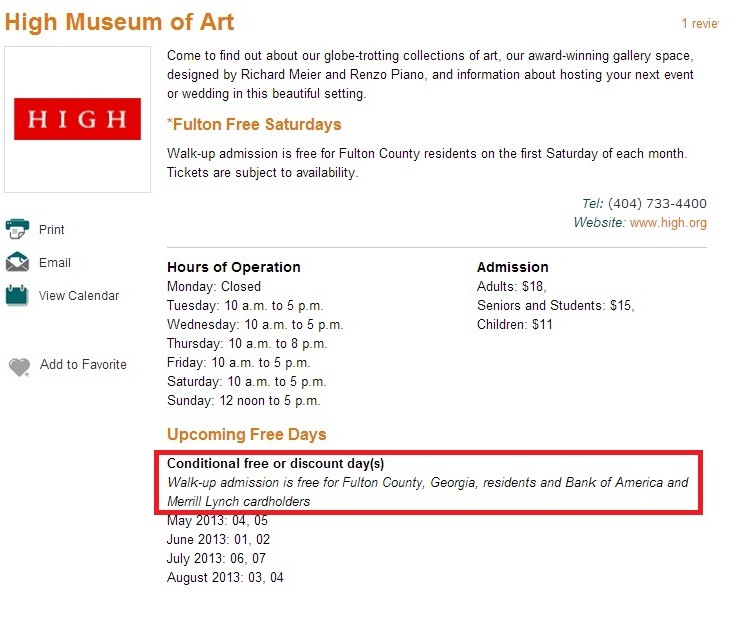Click the May 2013 free dates

[217, 520]
